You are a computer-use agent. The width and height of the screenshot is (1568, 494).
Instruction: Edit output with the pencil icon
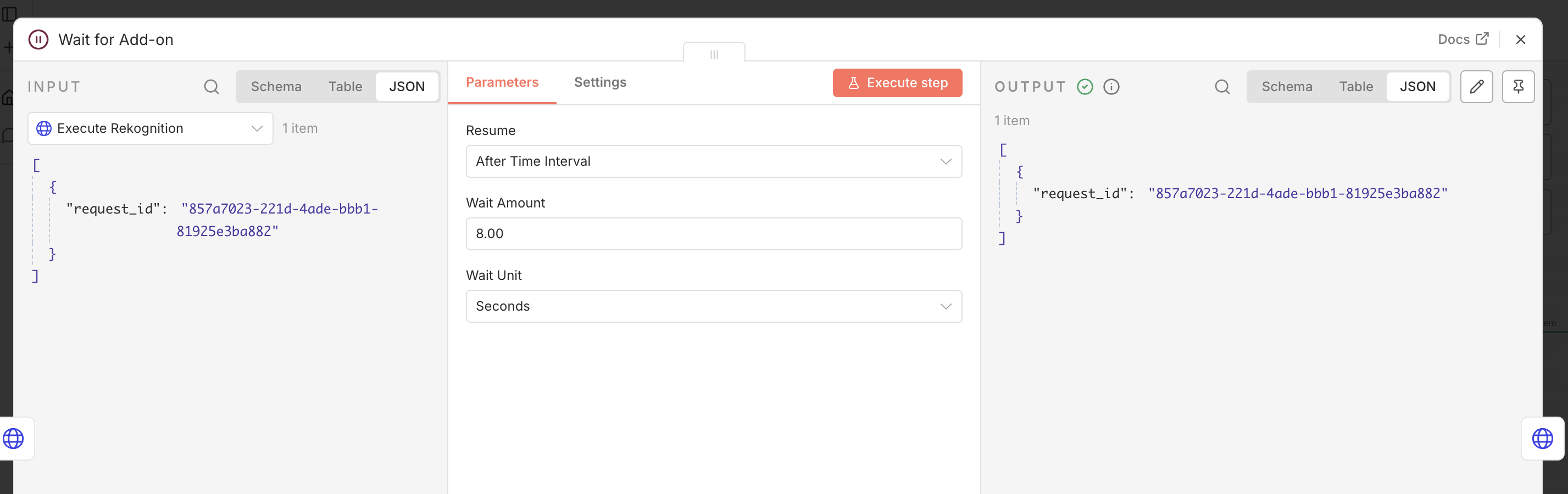pyautogui.click(x=1477, y=87)
